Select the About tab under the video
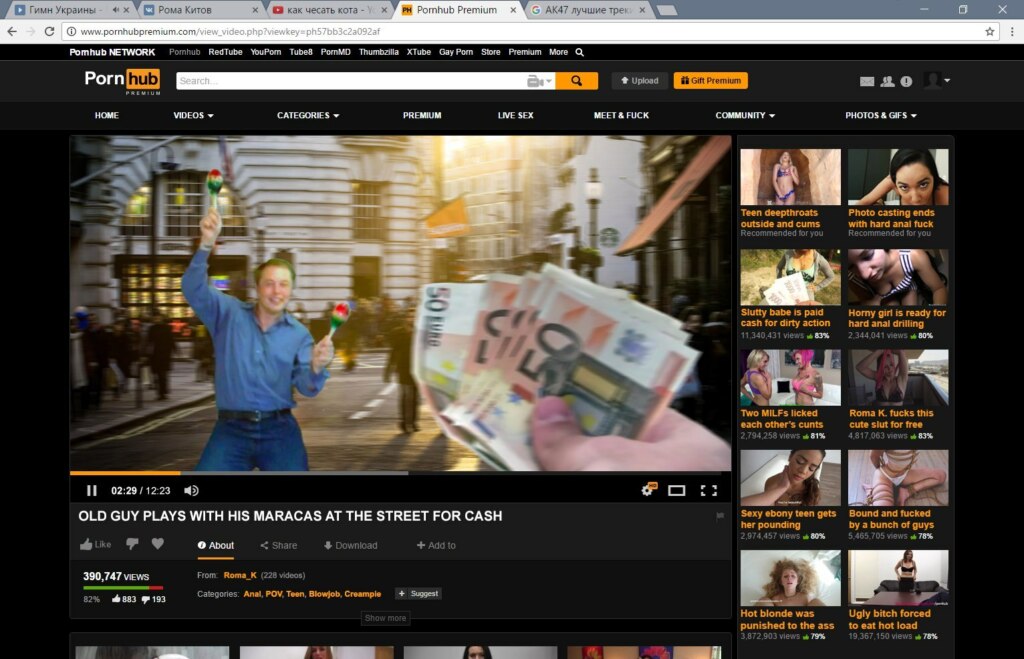1024x659 pixels. 216,545
